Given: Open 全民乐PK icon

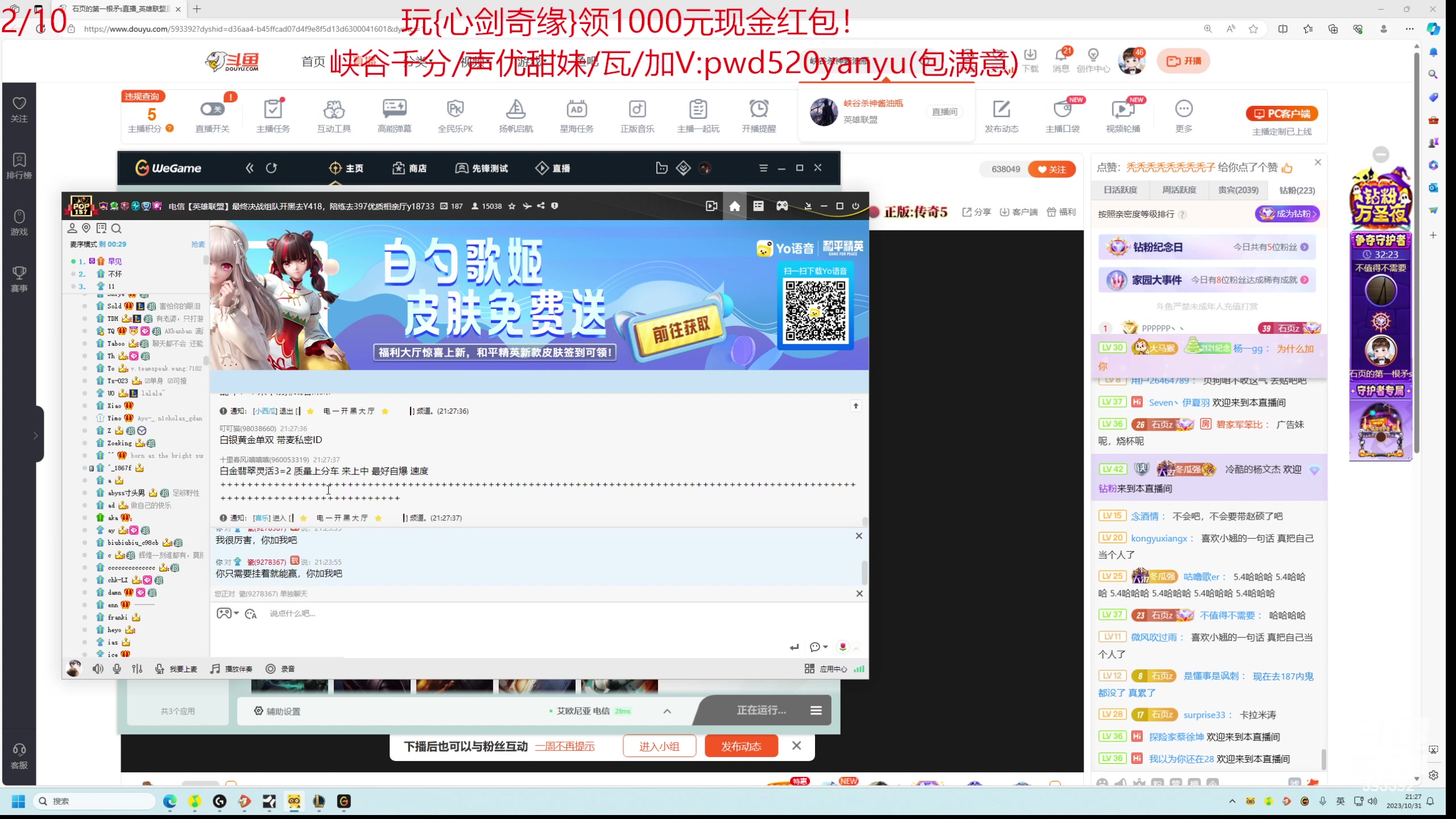Looking at the screenshot, I should 455,108.
